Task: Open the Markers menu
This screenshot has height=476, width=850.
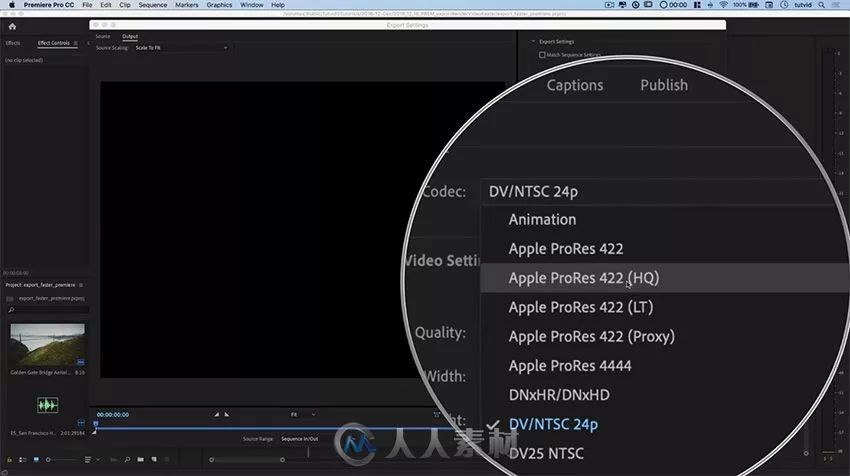Action: pyautogui.click(x=186, y=5)
